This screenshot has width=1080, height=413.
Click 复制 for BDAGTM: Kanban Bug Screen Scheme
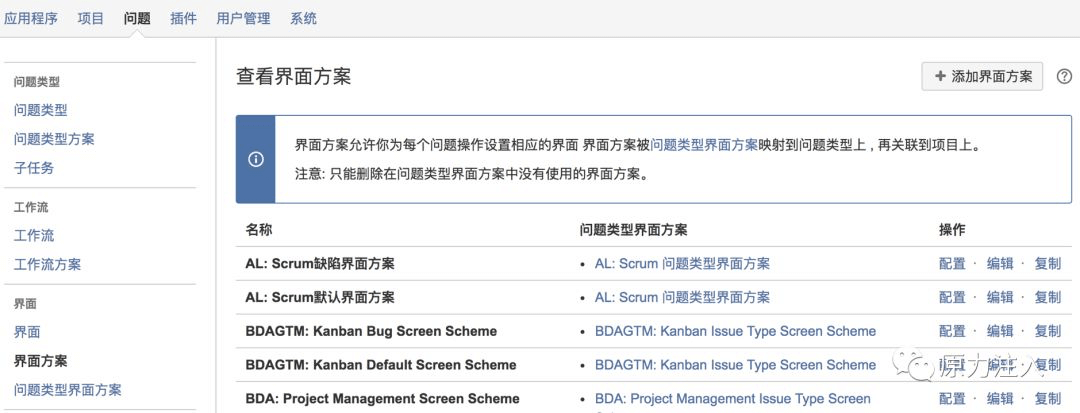pos(1048,331)
